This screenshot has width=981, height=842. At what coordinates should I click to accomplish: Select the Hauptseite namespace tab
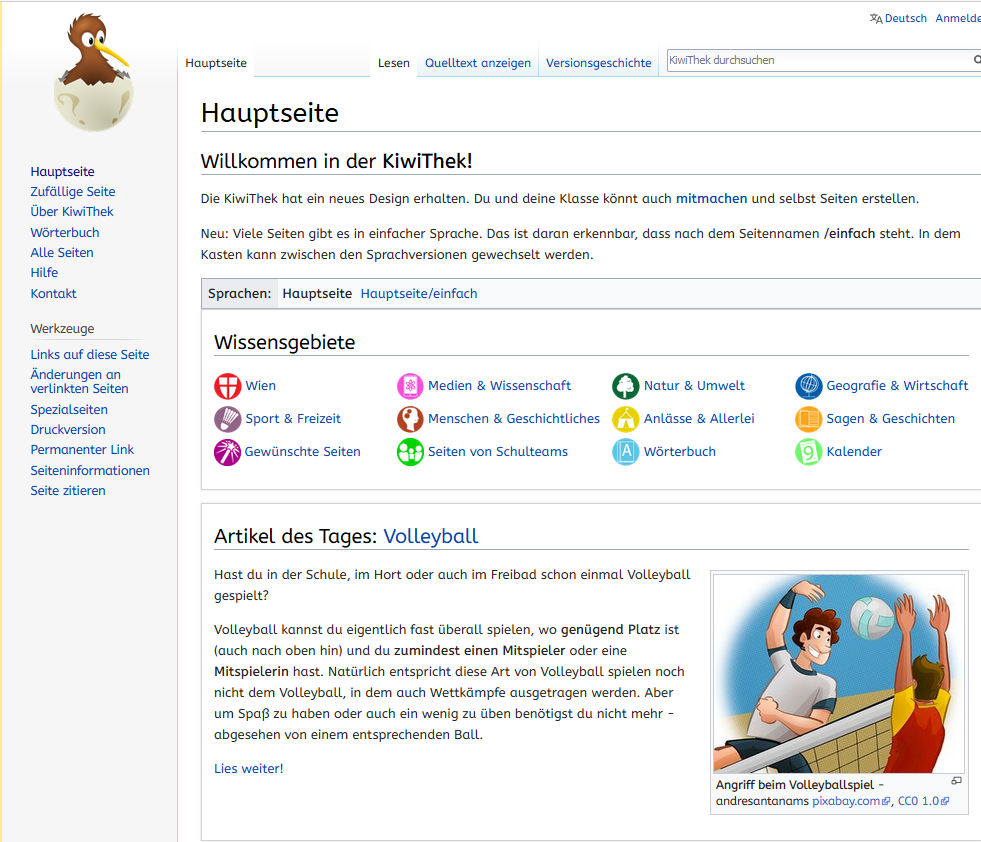coord(216,63)
